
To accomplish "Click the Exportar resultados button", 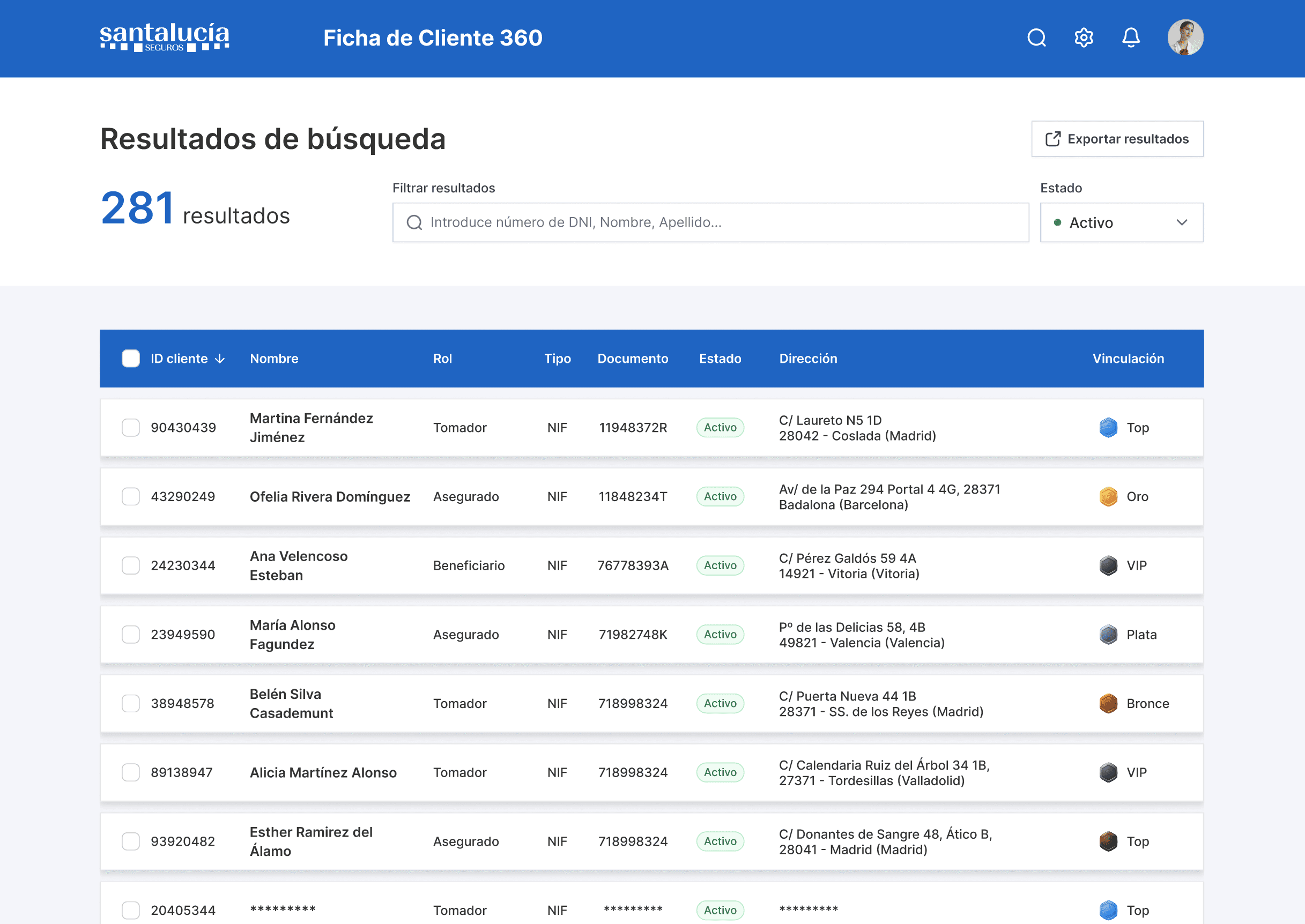I will (x=1117, y=139).
